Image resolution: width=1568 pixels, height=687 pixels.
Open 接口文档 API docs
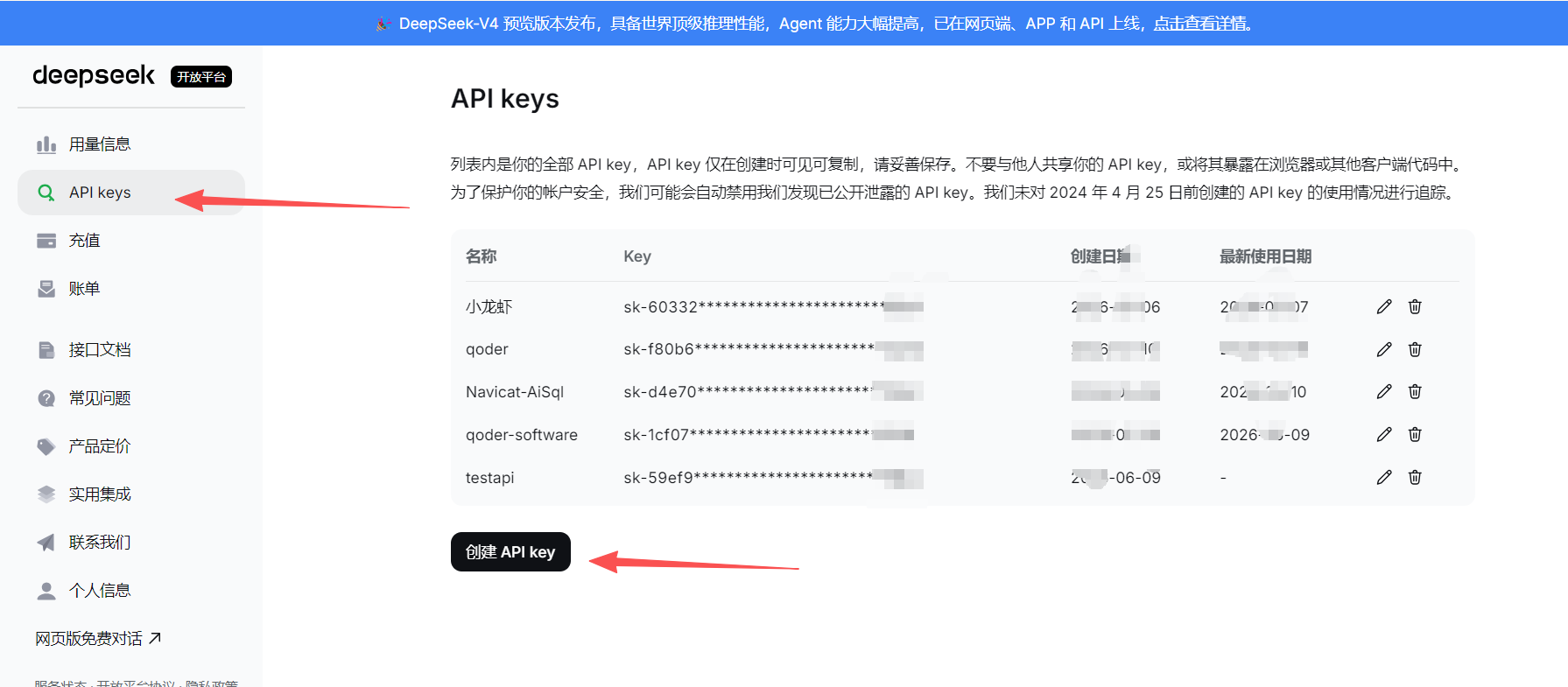click(x=131, y=350)
